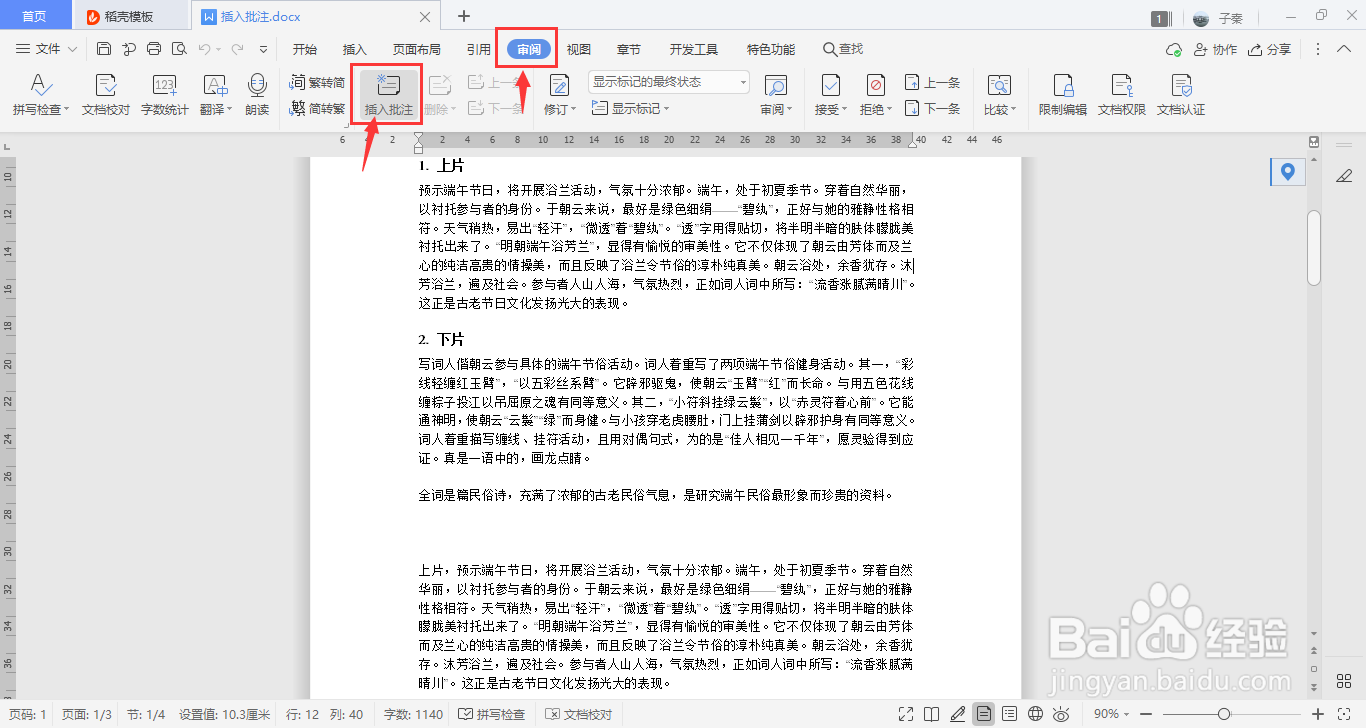Click the 翻译 translate icon
This screenshot has height=728, width=1366.
(x=214, y=86)
